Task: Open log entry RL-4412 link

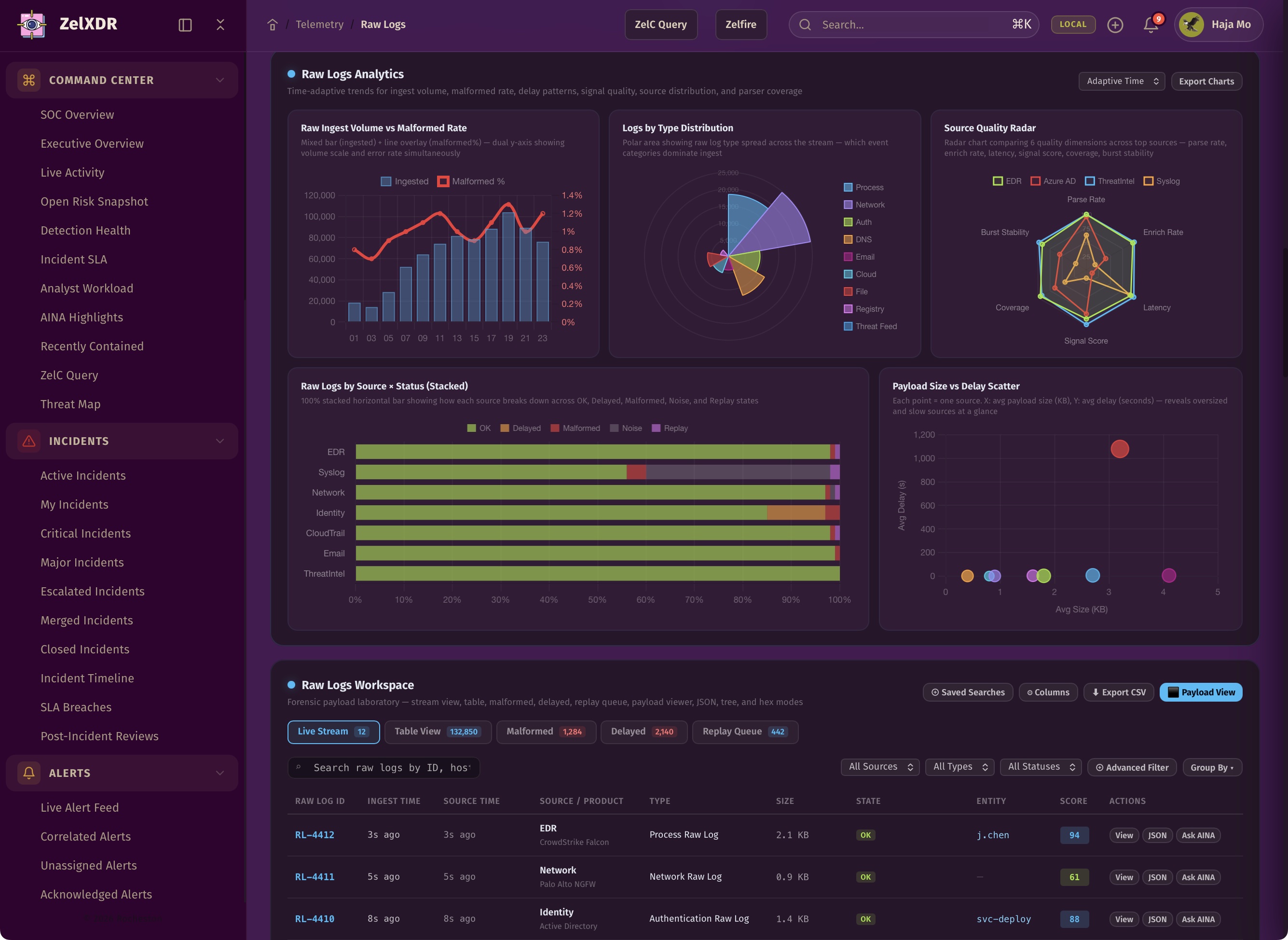Action: click(315, 835)
